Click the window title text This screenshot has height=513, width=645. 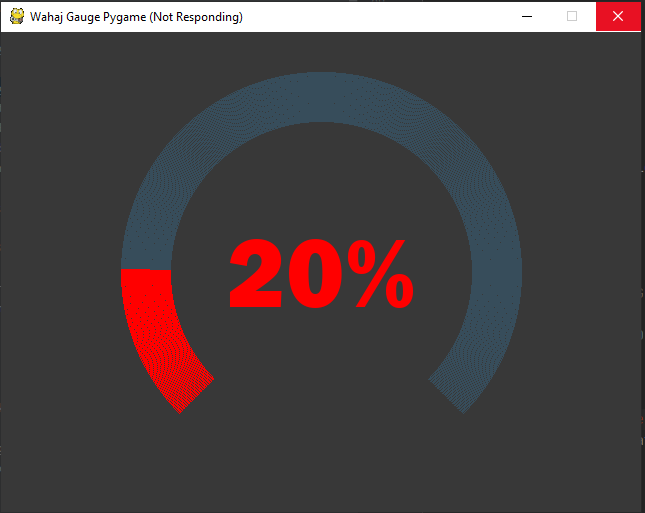click(x=136, y=17)
